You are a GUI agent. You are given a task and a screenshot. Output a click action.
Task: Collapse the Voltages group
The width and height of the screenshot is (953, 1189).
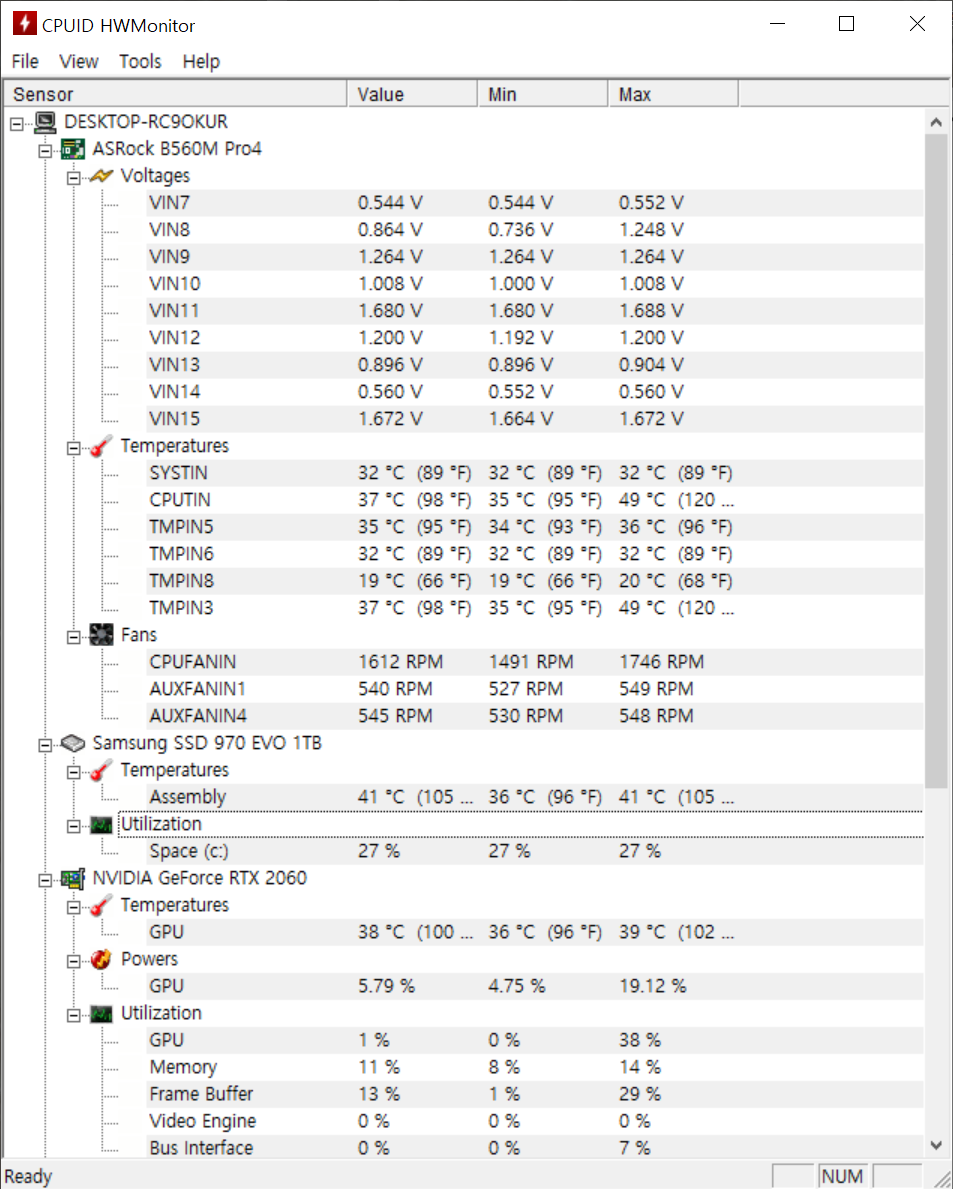(74, 178)
